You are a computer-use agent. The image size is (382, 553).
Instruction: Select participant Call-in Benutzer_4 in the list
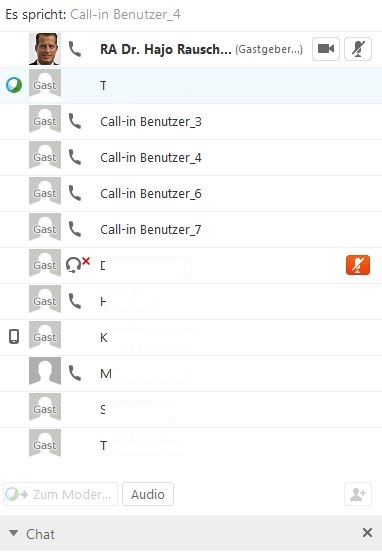[x=191, y=157]
